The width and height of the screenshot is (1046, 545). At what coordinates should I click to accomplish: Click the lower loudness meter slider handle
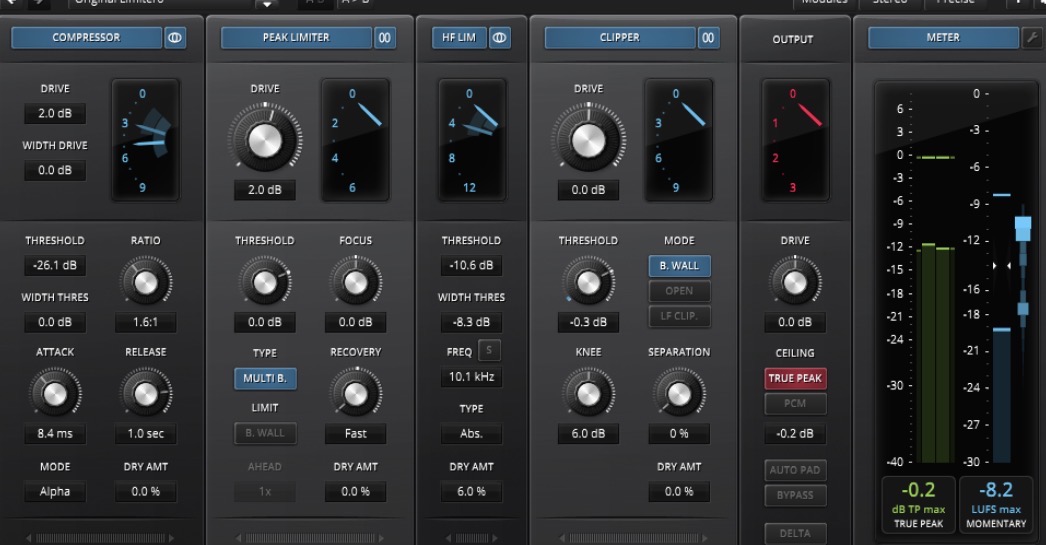(x=1023, y=309)
